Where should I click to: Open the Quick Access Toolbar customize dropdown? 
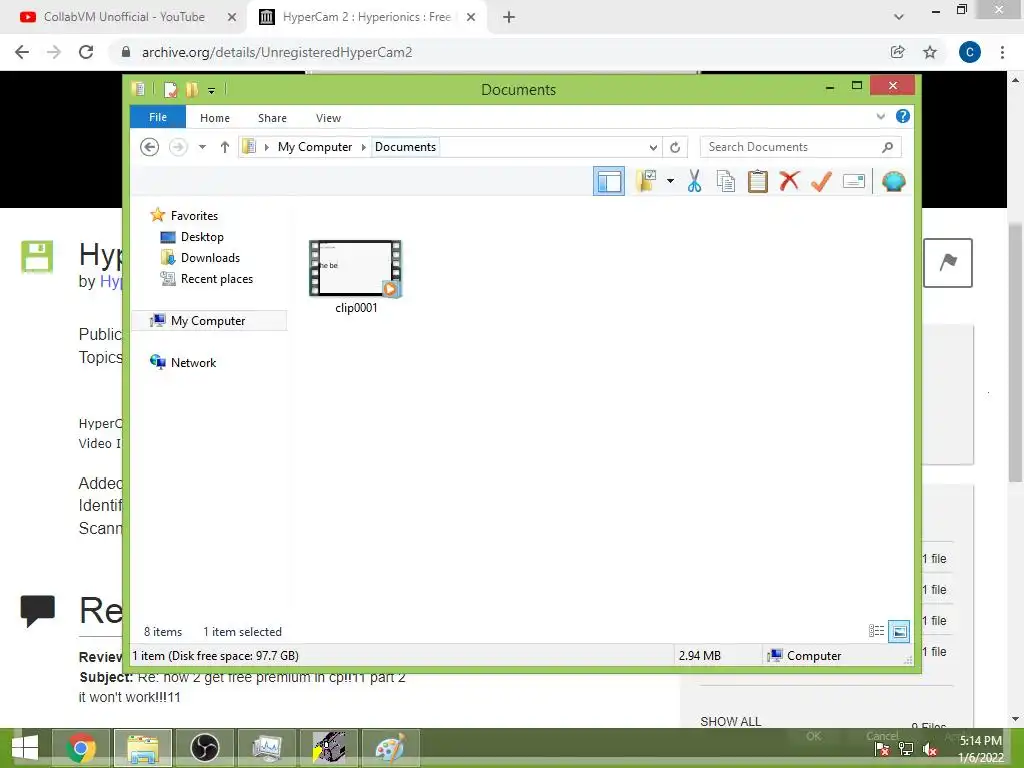pyautogui.click(x=212, y=90)
